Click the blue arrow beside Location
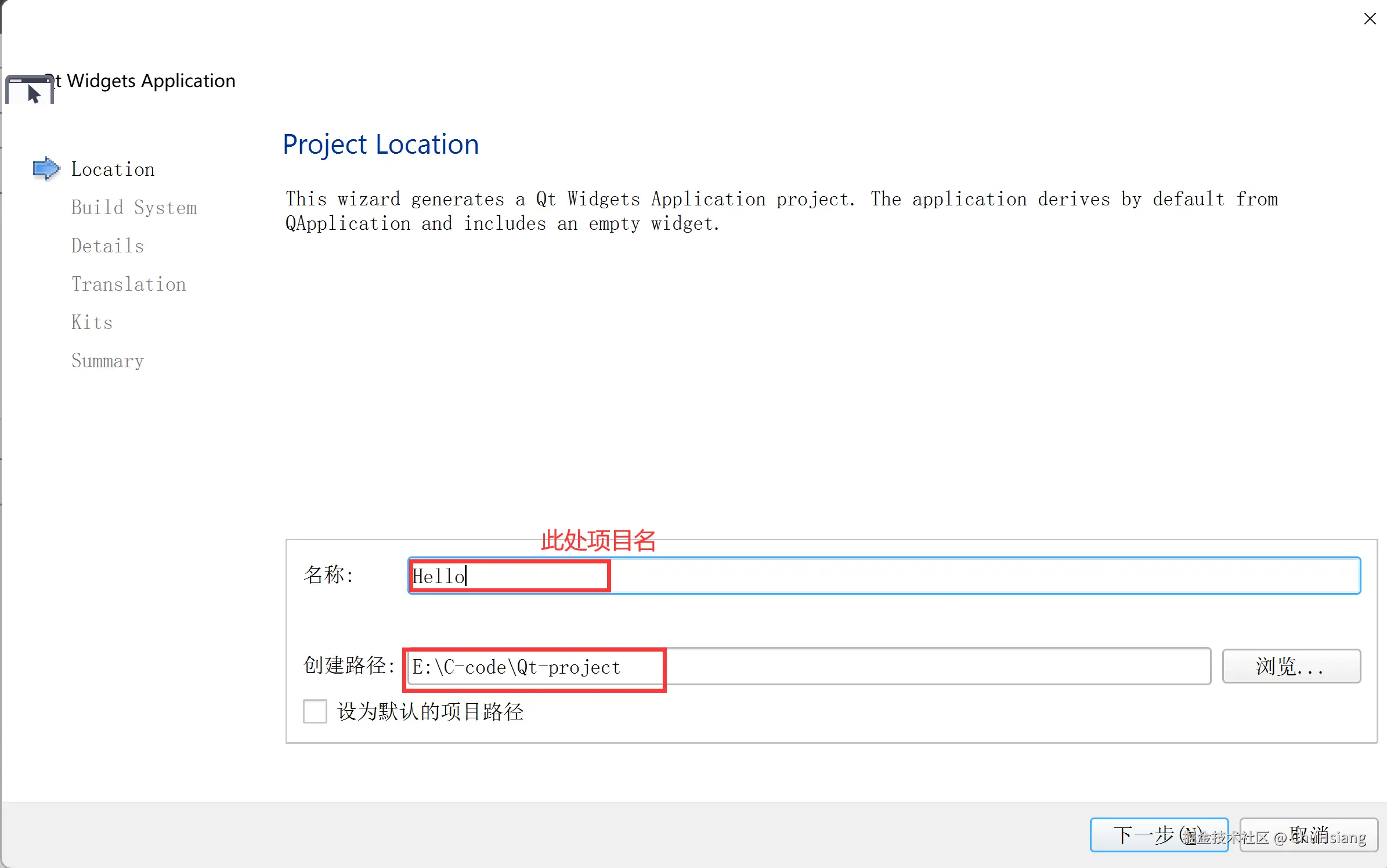 46,169
